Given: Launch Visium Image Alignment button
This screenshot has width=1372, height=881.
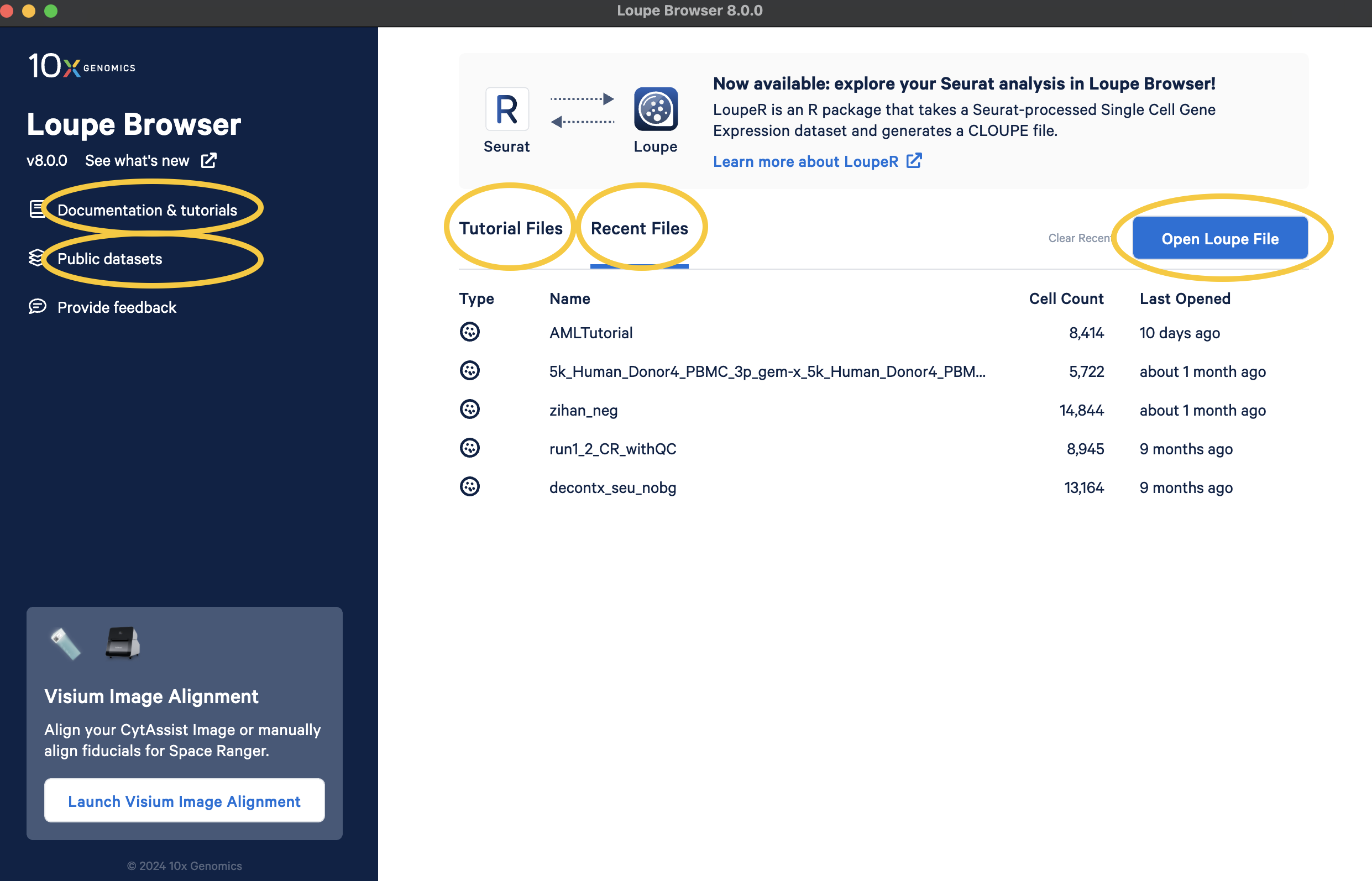Looking at the screenshot, I should (184, 801).
